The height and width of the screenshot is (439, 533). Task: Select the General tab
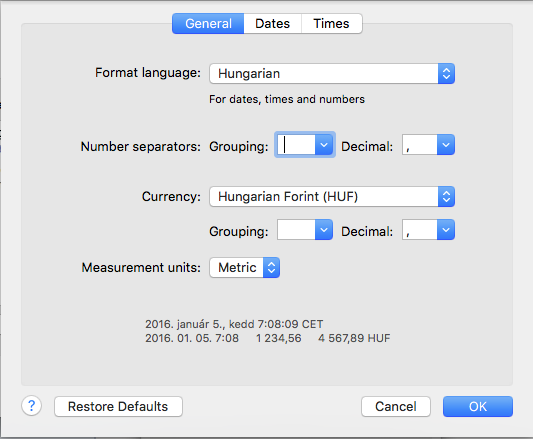click(x=208, y=23)
